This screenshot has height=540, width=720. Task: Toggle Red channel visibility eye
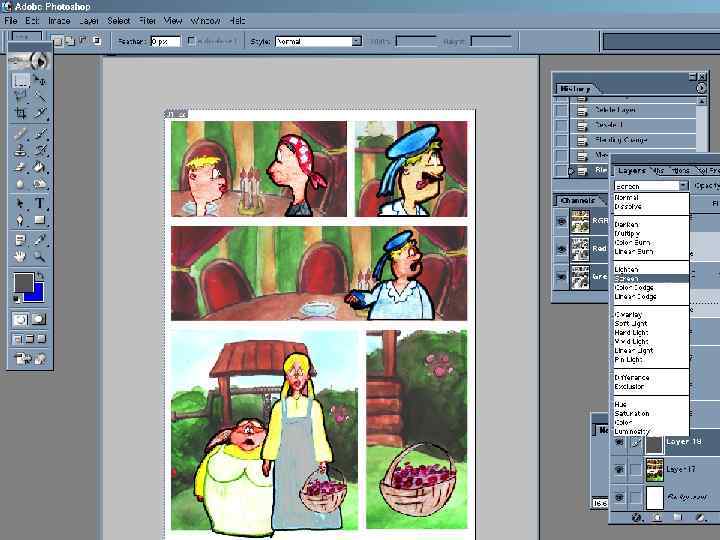pyautogui.click(x=562, y=249)
